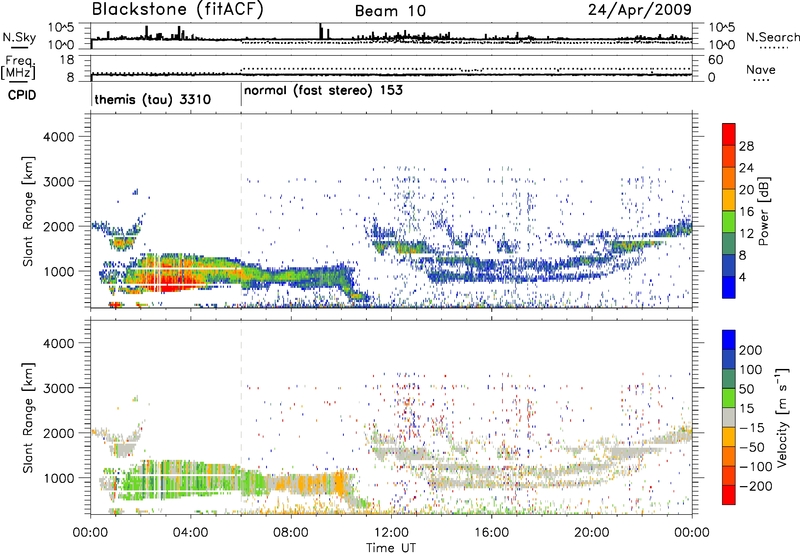Select the "themis (tau) 3310" mode label
The image size is (800, 554).
coord(153,99)
